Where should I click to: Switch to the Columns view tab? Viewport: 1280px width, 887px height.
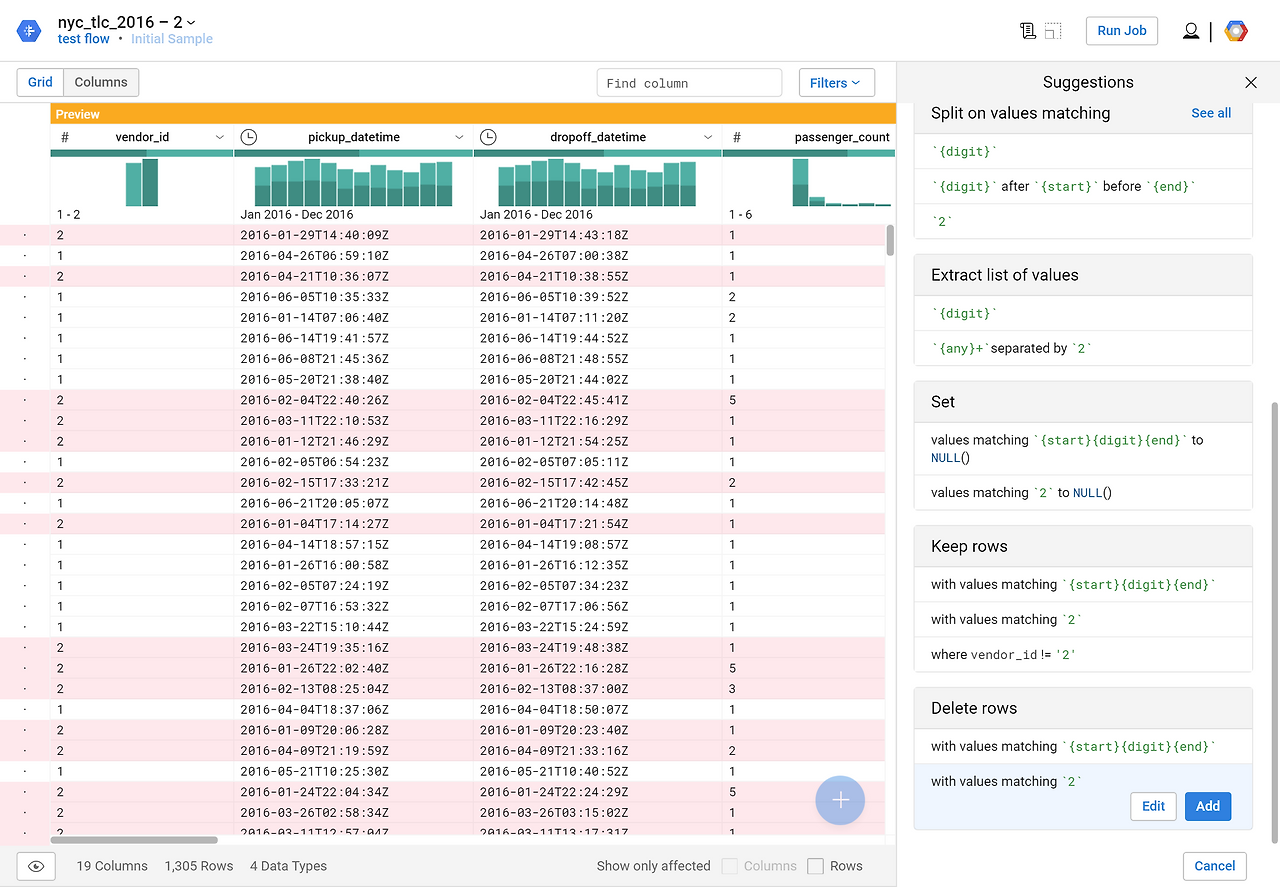click(101, 82)
